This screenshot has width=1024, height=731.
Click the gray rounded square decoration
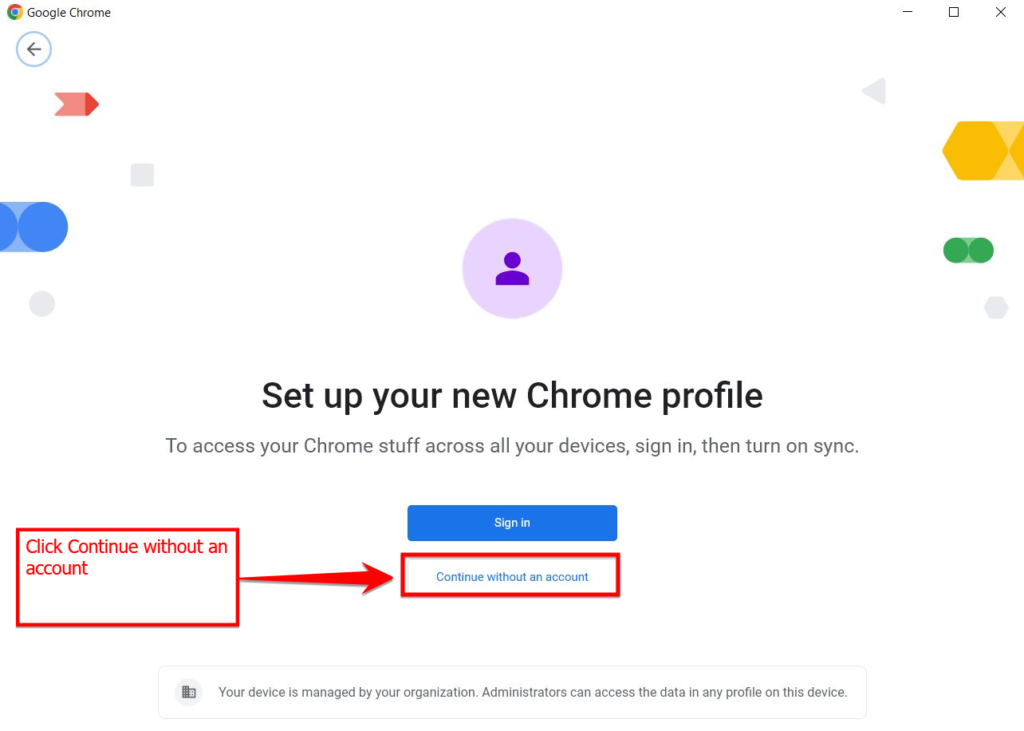(x=142, y=175)
